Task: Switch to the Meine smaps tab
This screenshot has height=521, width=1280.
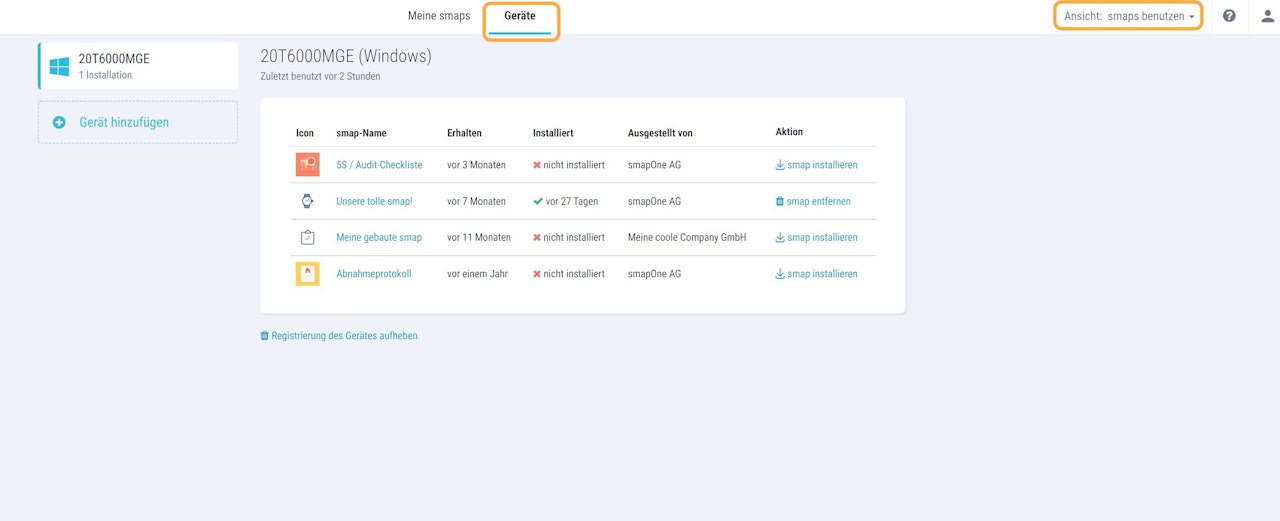Action: 439,16
